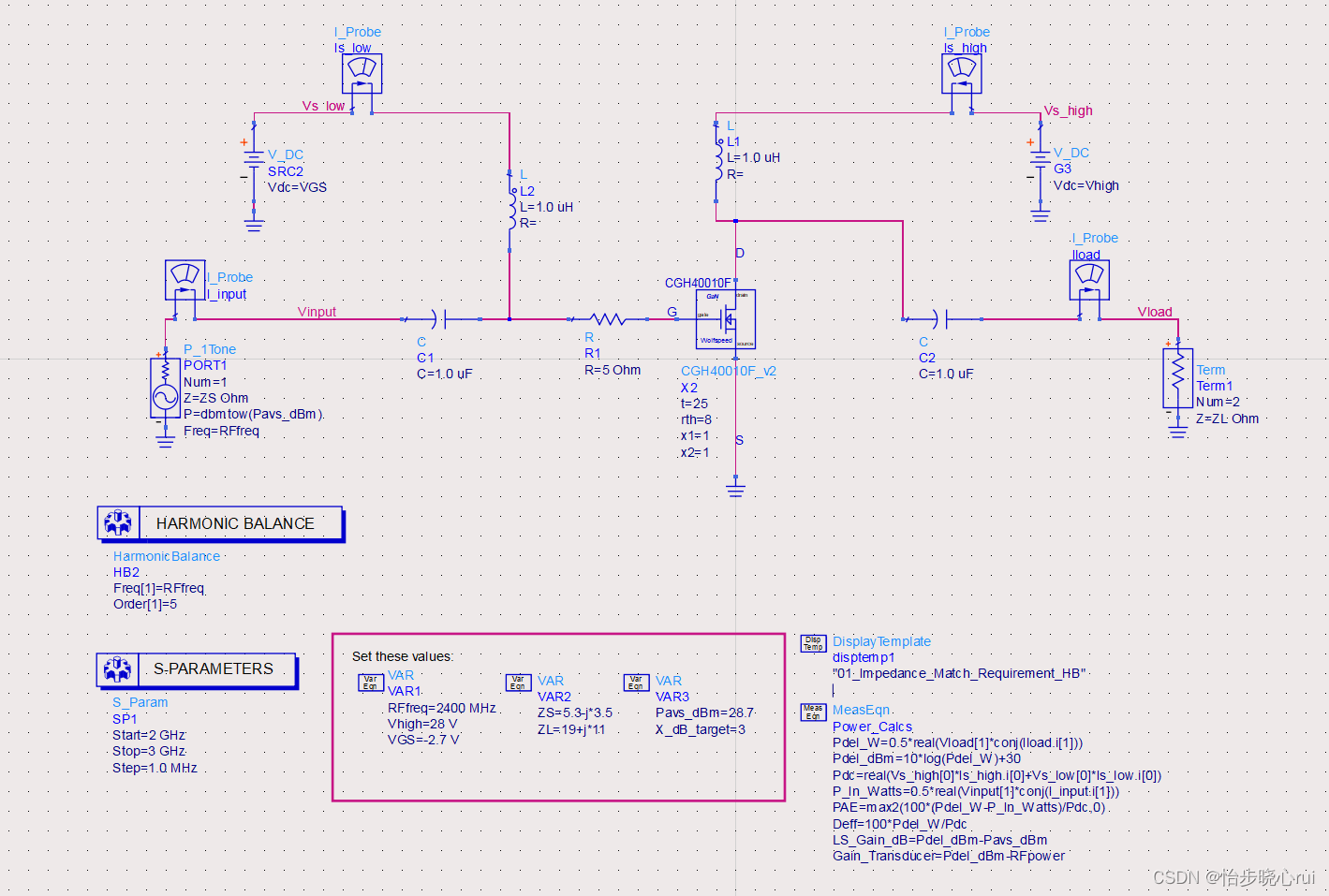
Task: Click the Stop=3 GHz sweep parameter
Action: (x=149, y=751)
